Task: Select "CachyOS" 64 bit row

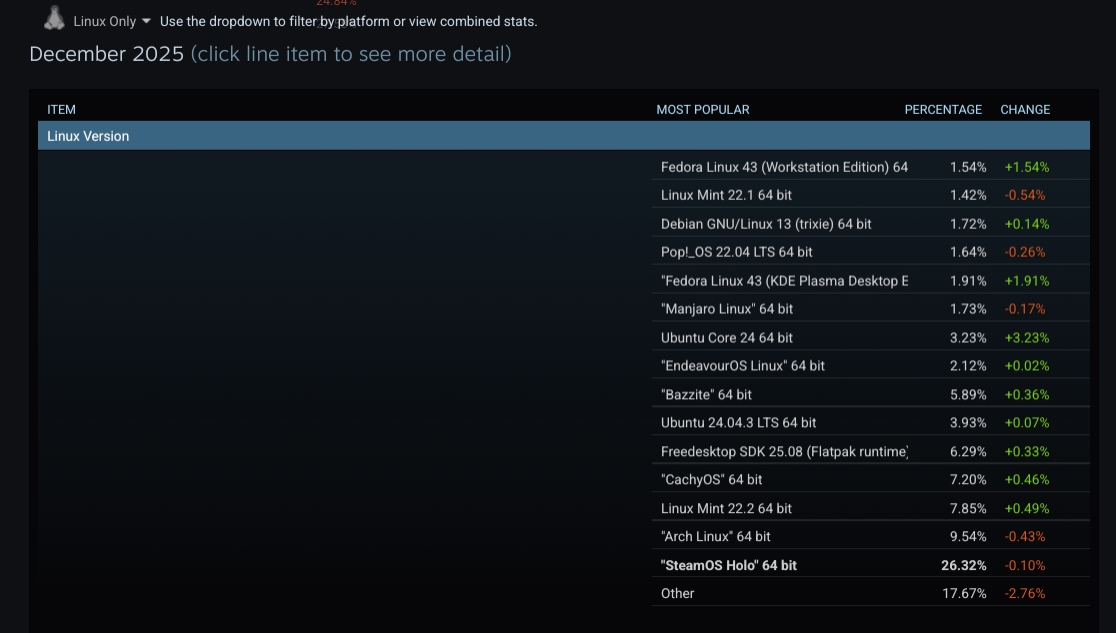Action: coord(870,480)
